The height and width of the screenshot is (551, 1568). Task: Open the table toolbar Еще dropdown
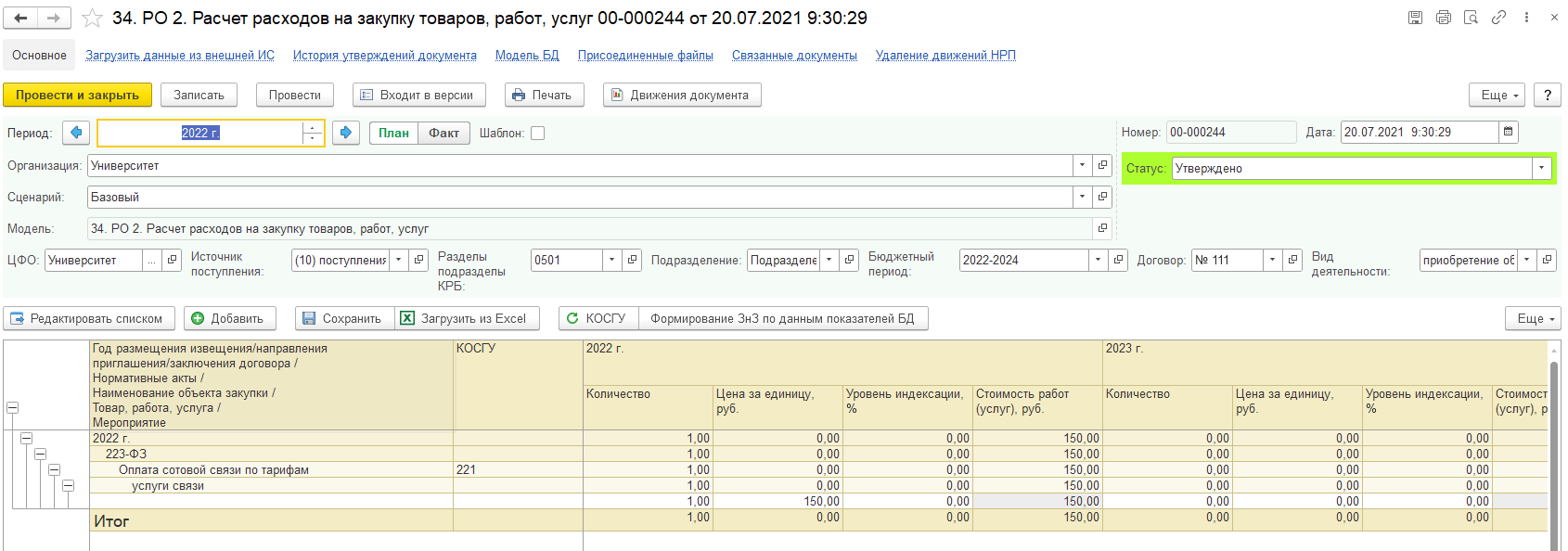(x=1533, y=318)
